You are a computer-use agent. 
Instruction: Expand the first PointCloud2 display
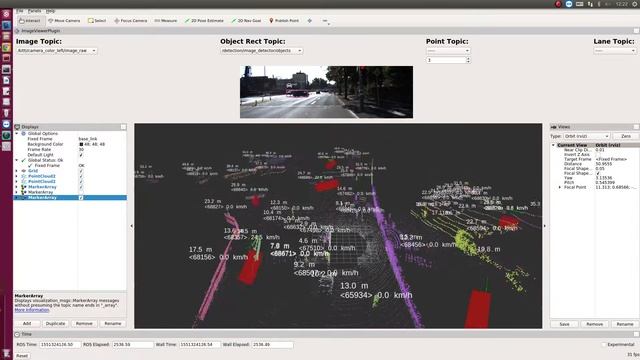coord(17,176)
